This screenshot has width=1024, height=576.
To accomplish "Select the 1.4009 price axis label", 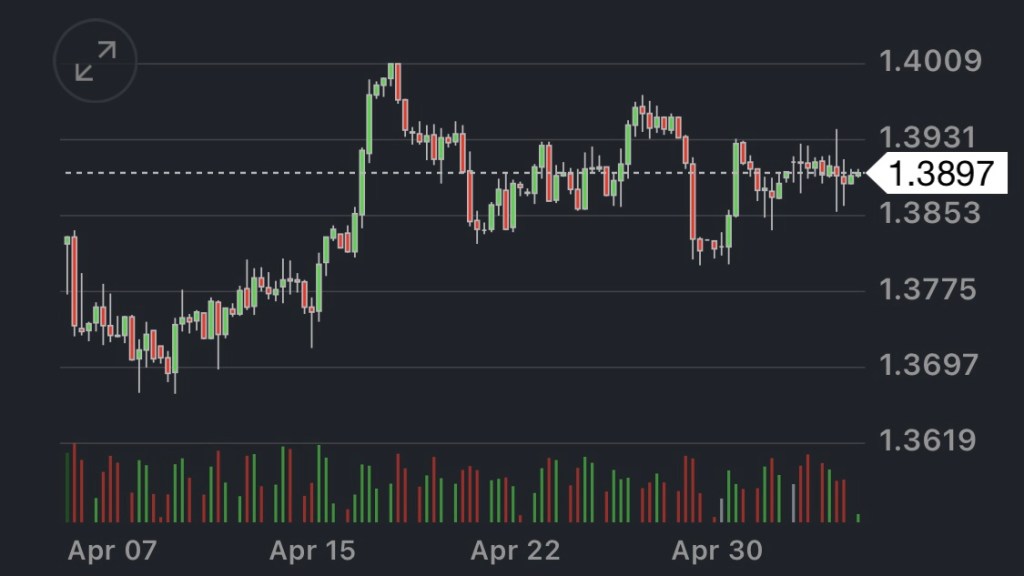I will pyautogui.click(x=930, y=63).
